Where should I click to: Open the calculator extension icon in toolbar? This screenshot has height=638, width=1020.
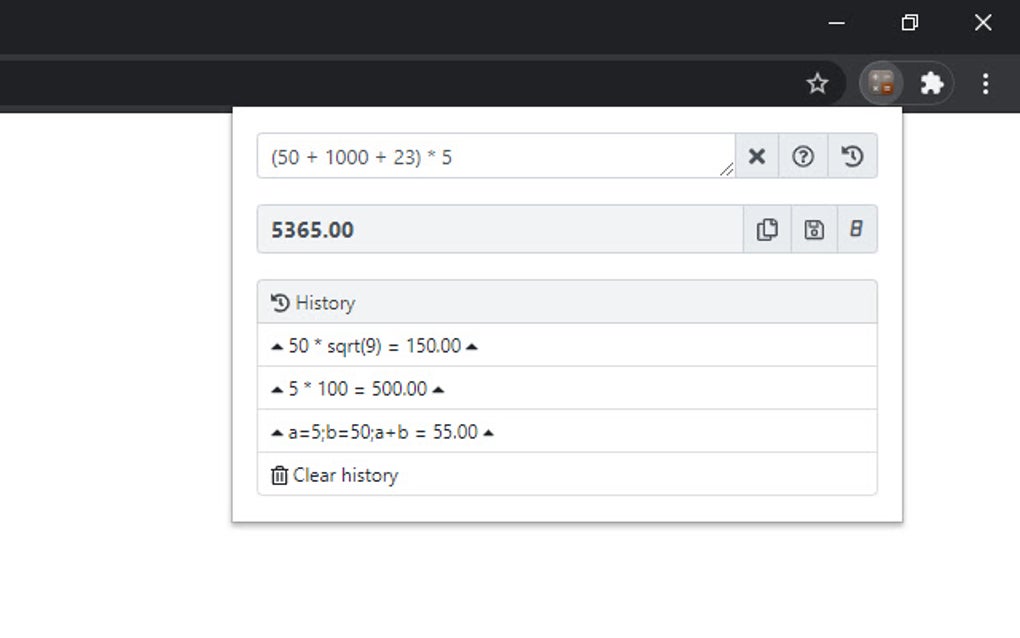[x=881, y=83]
